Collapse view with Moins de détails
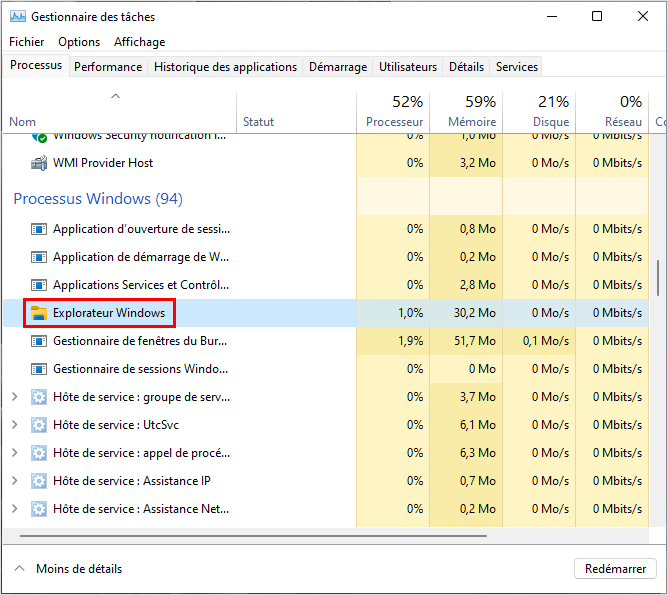Viewport: 668px width, 595px height. (x=68, y=569)
